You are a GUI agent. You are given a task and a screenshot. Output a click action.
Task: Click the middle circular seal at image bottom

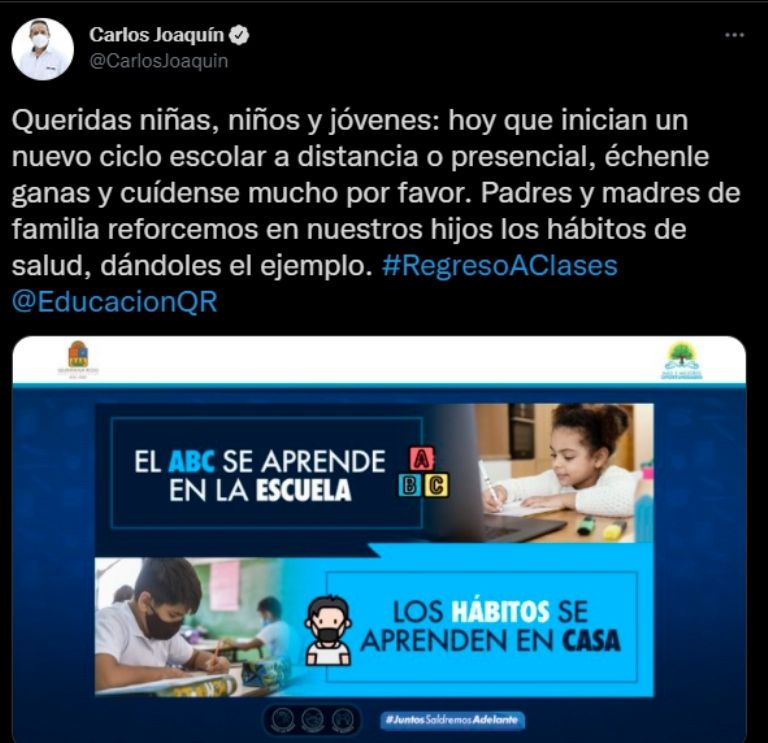tap(312, 720)
